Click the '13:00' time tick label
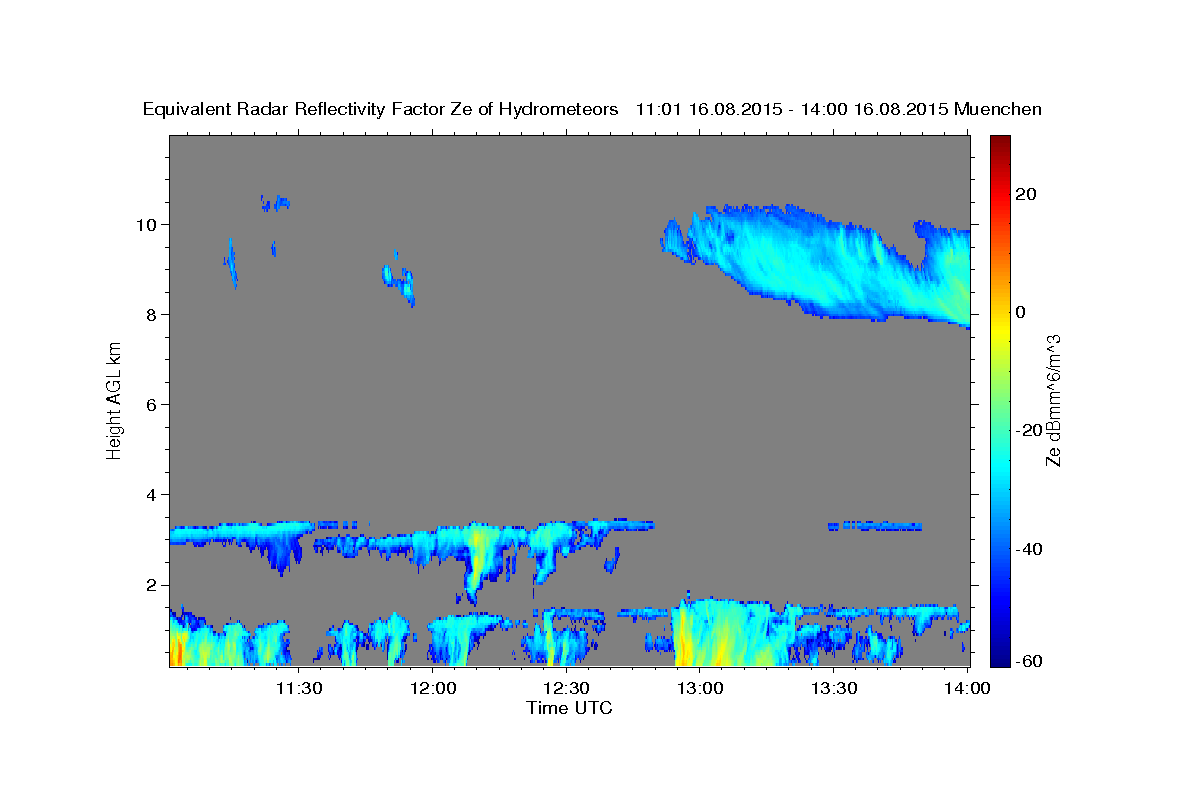 pyautogui.click(x=700, y=688)
